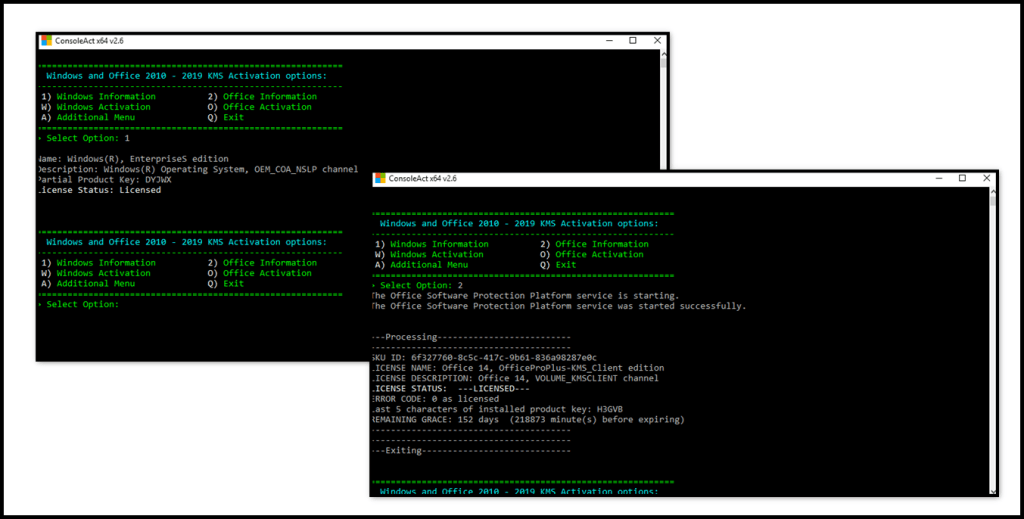Image resolution: width=1024 pixels, height=519 pixels.
Task: Click 'ERROR CODE: 0 as licensed' line
Action: (x=436, y=399)
